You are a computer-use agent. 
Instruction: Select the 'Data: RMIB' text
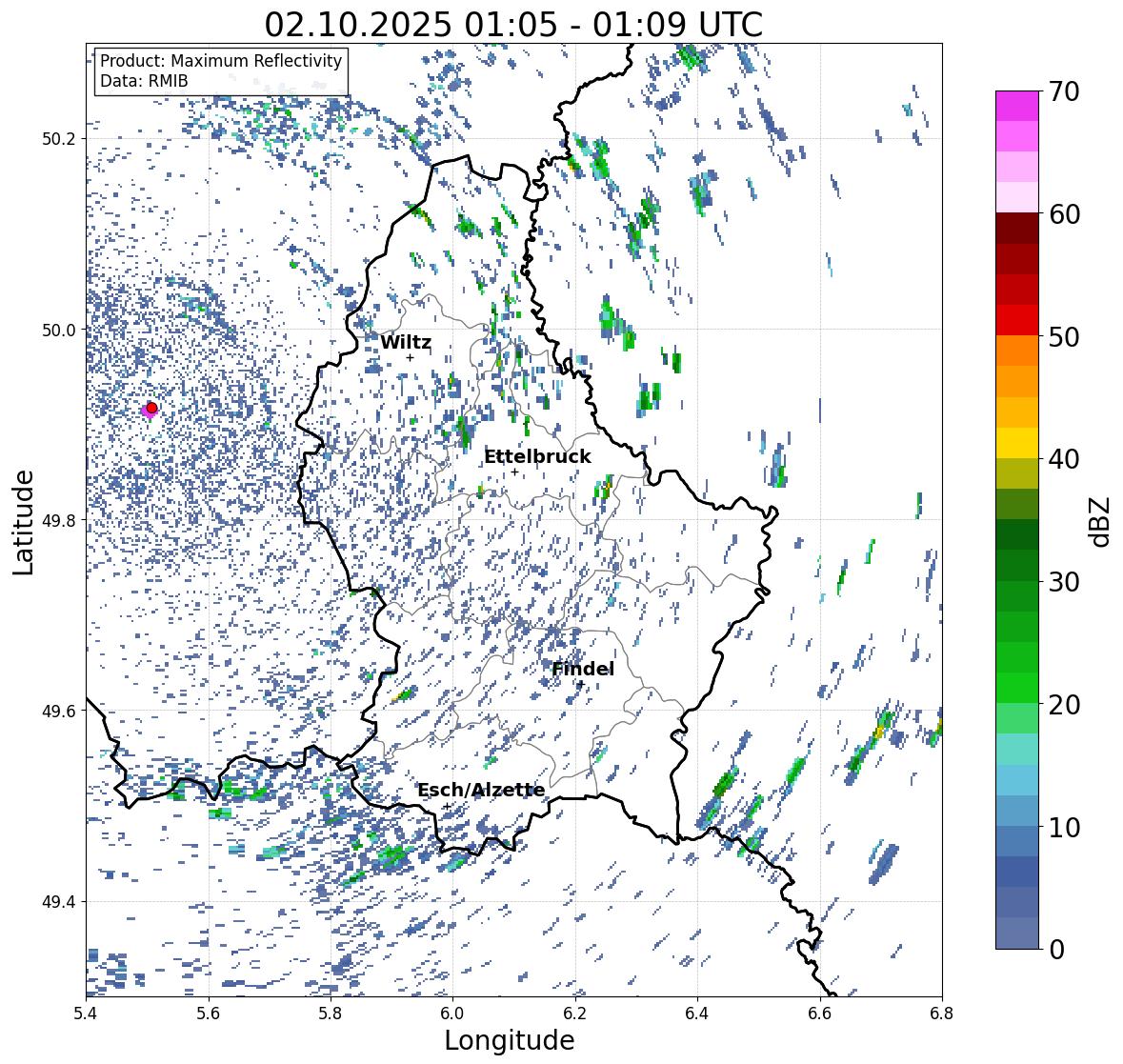tap(144, 81)
